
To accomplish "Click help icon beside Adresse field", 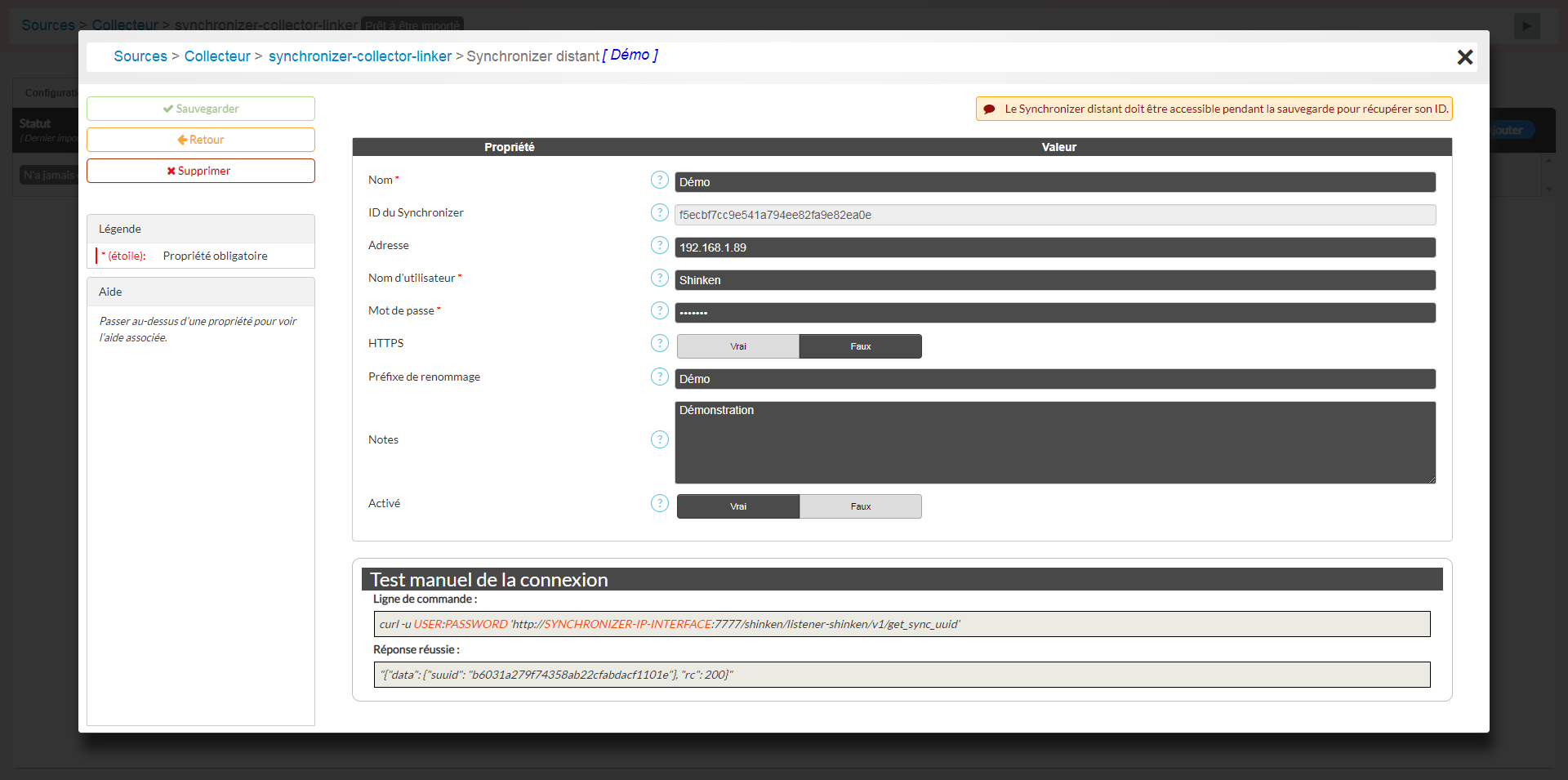I will (x=659, y=245).
